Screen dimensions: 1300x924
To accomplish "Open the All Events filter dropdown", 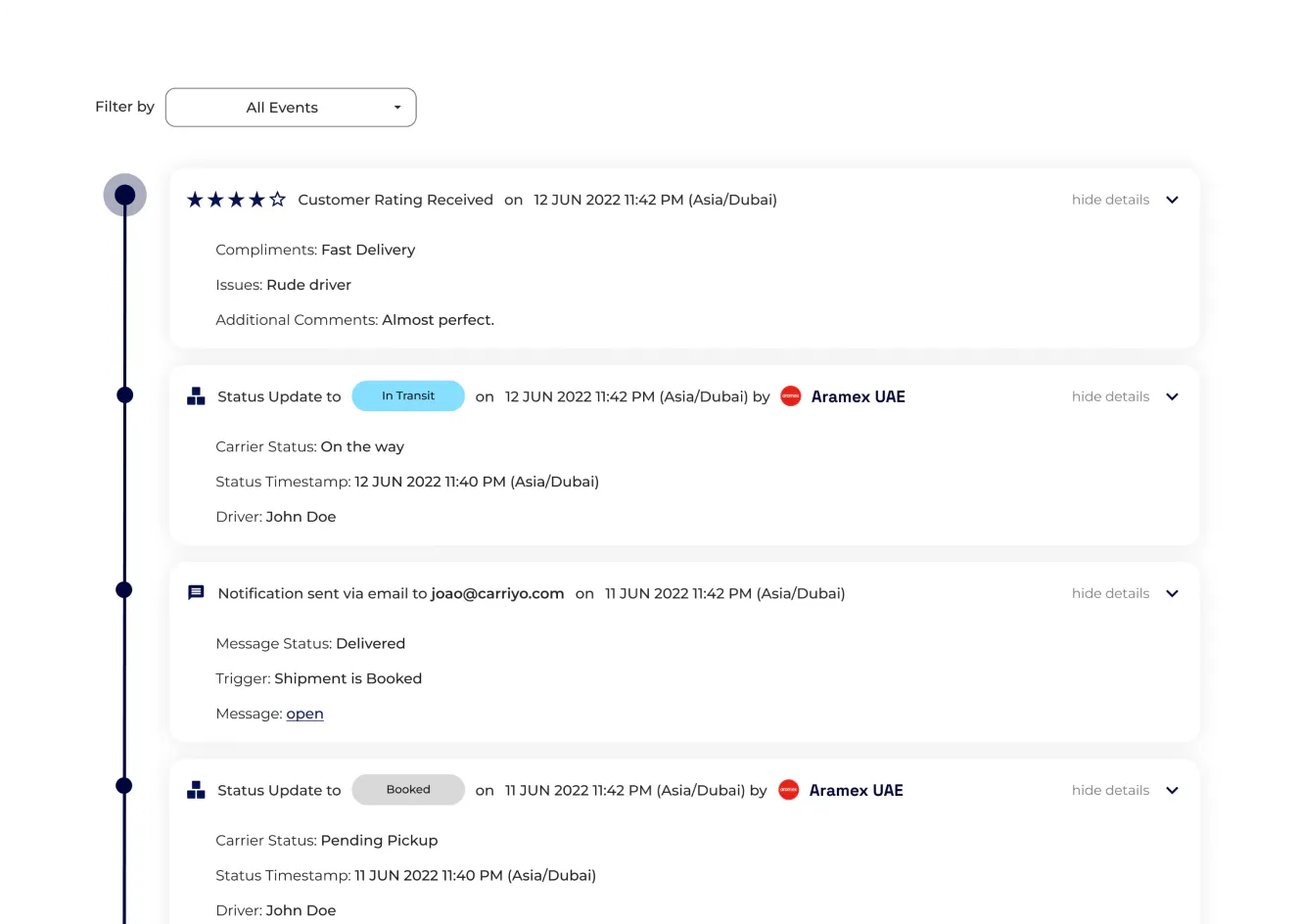I will pyautogui.click(x=291, y=108).
